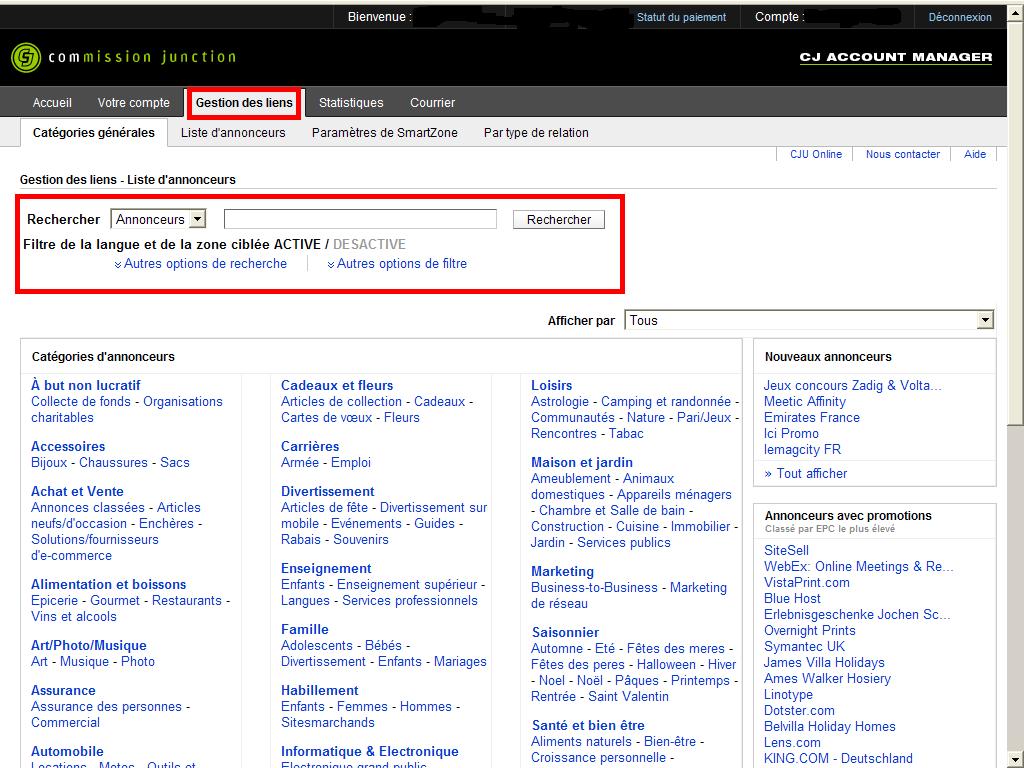Open the Loisirs category
The height and width of the screenshot is (768, 1024).
click(x=551, y=385)
